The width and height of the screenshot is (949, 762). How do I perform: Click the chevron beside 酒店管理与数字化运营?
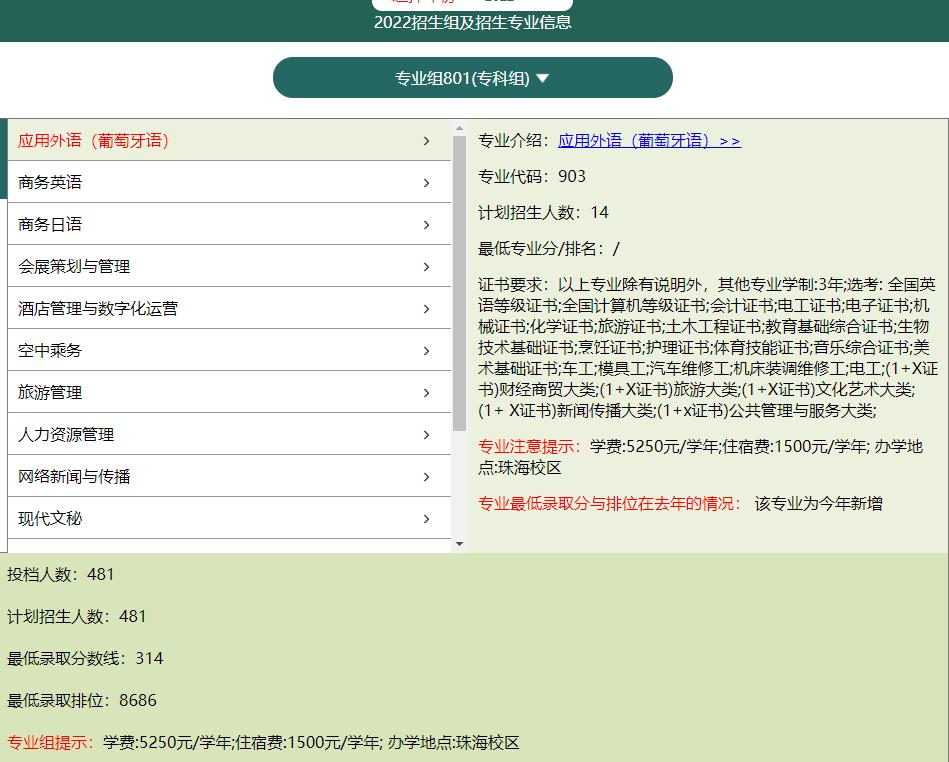[427, 308]
